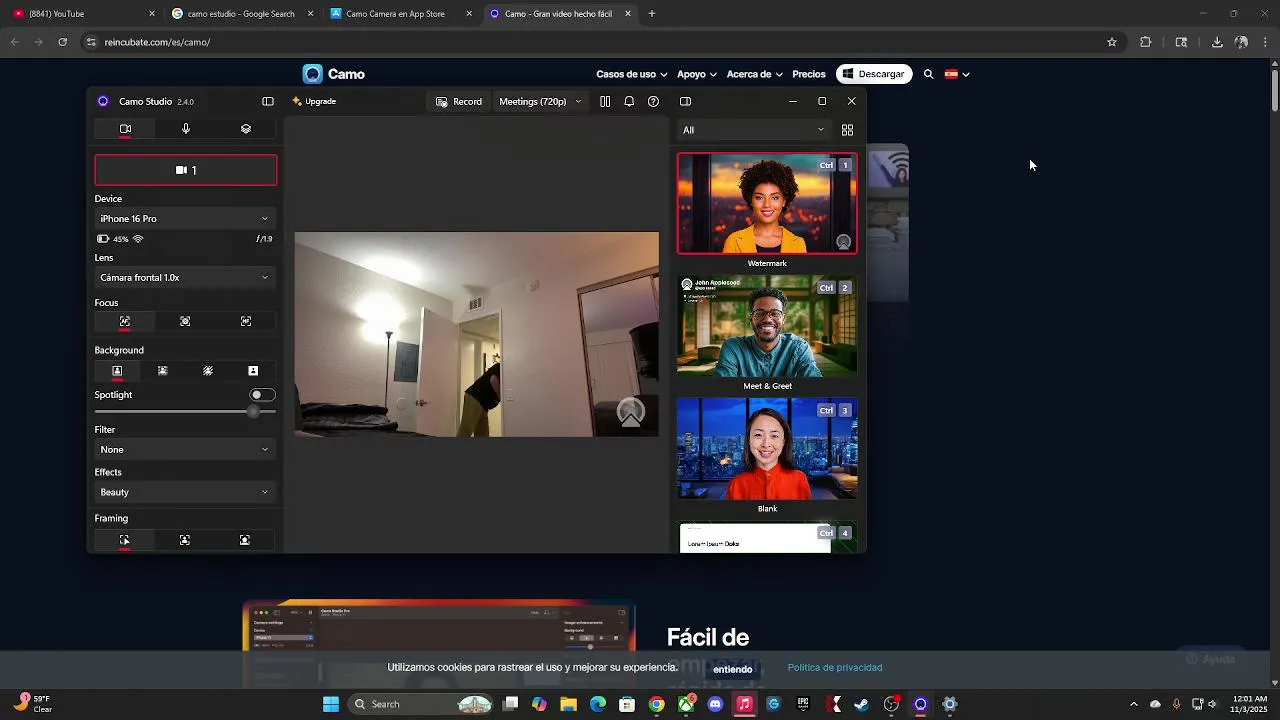
Task: Open the browser extensions puzzle icon
Action: (x=1146, y=42)
